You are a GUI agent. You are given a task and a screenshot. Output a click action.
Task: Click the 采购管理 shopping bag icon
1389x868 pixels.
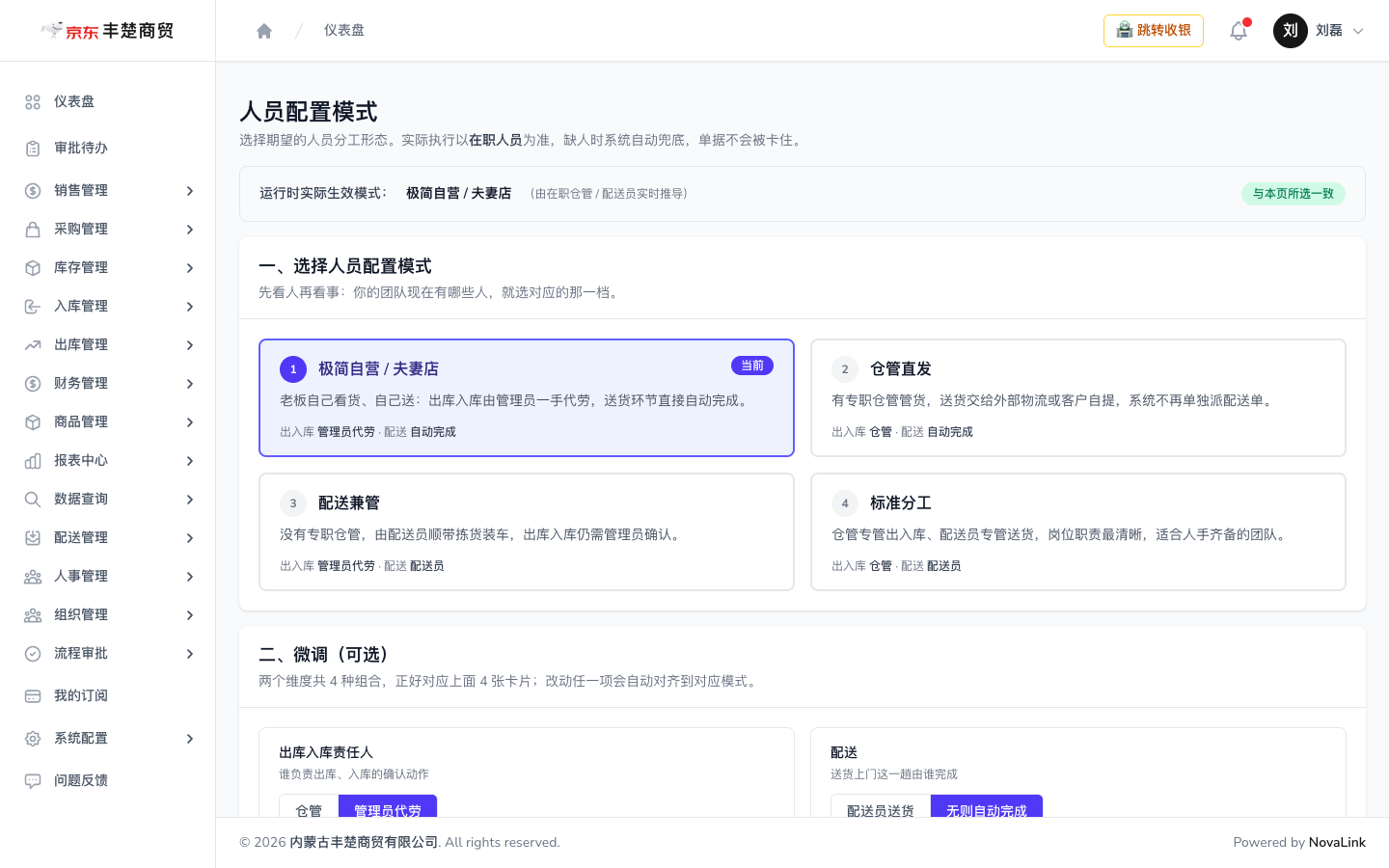click(33, 230)
